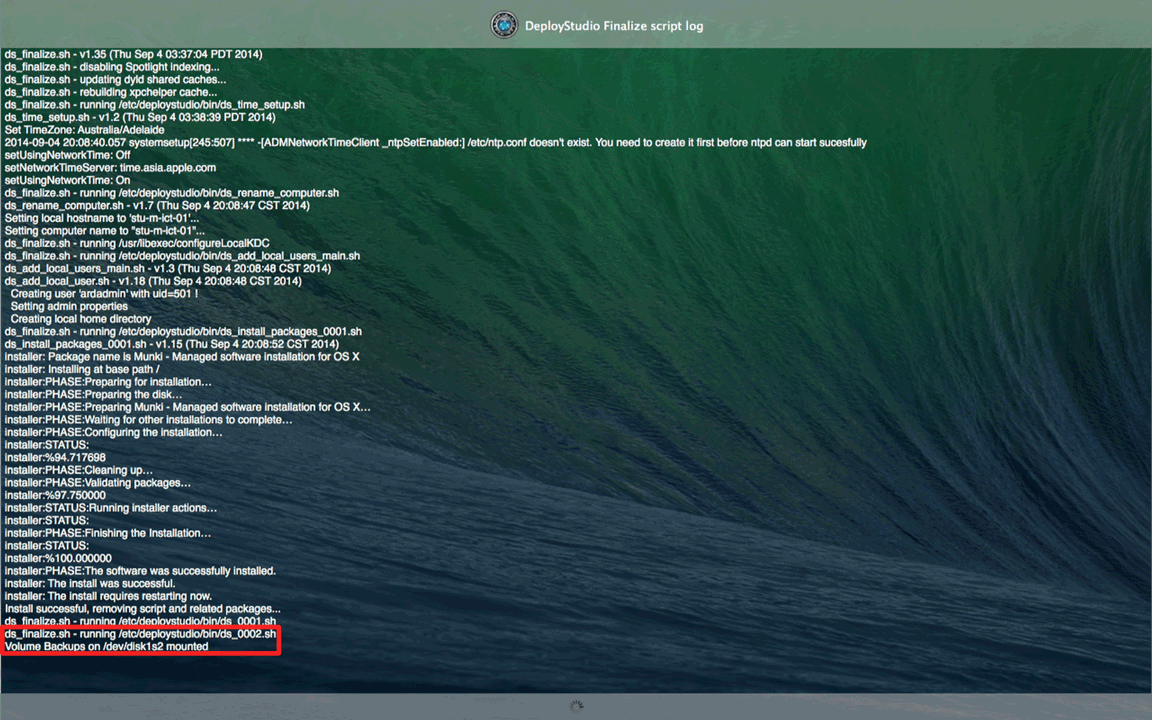Viewport: 1152px width, 720px height.
Task: Click the 'DeployStudio Finalize script log' title
Action: coord(613,26)
